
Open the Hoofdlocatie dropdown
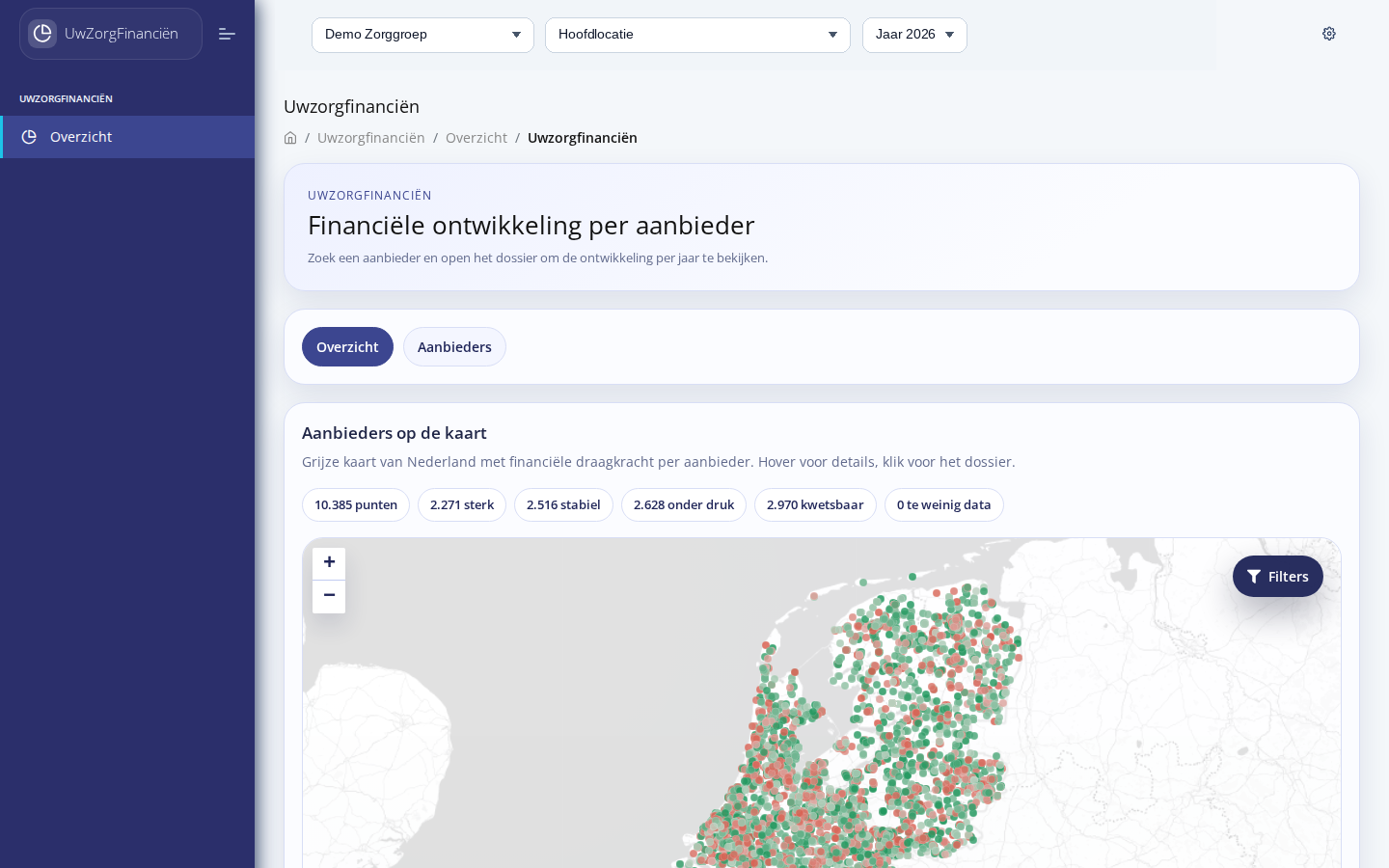pos(697,35)
